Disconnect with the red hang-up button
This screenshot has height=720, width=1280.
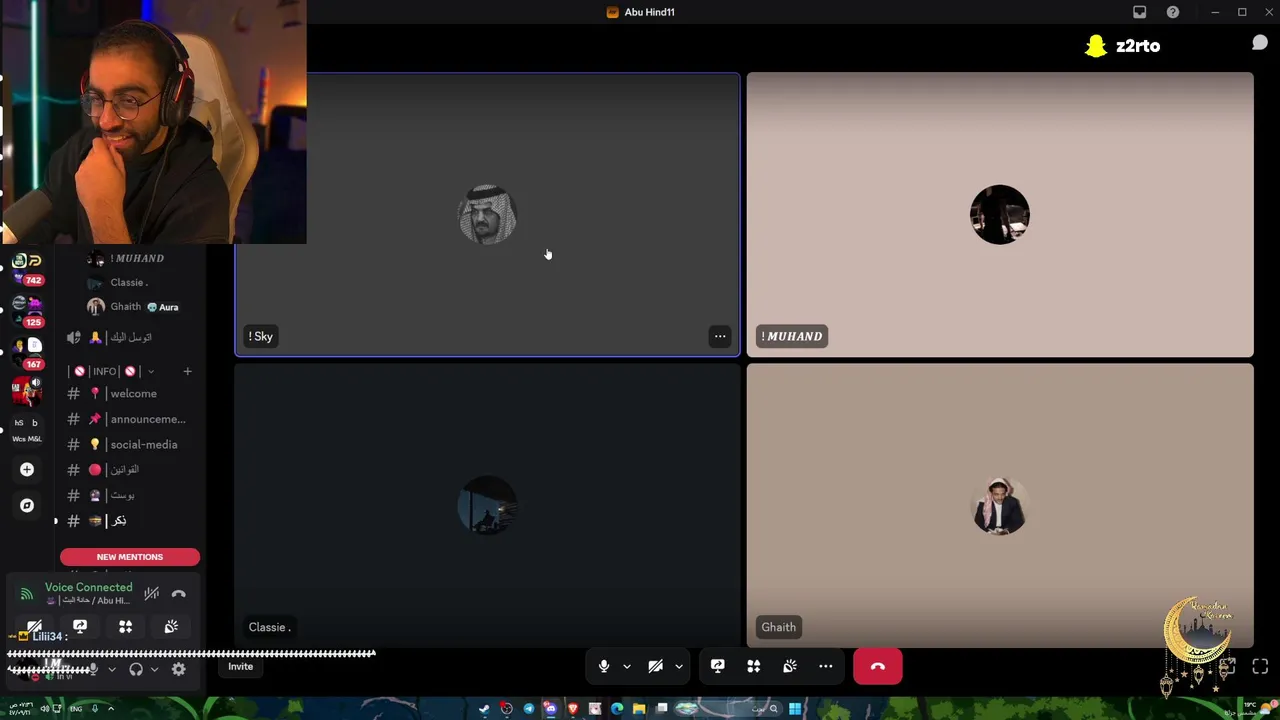coord(878,667)
